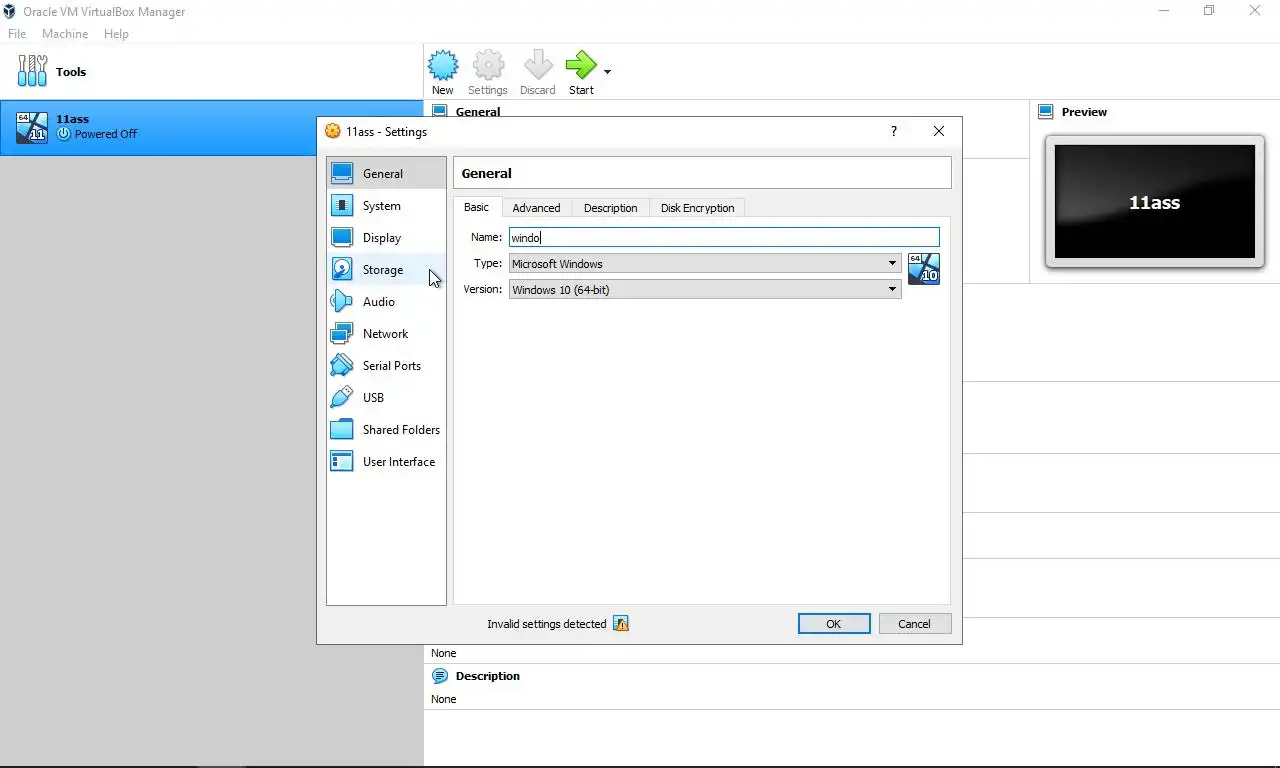Open the Storage settings category
The width and height of the screenshot is (1280, 768).
pos(386,269)
